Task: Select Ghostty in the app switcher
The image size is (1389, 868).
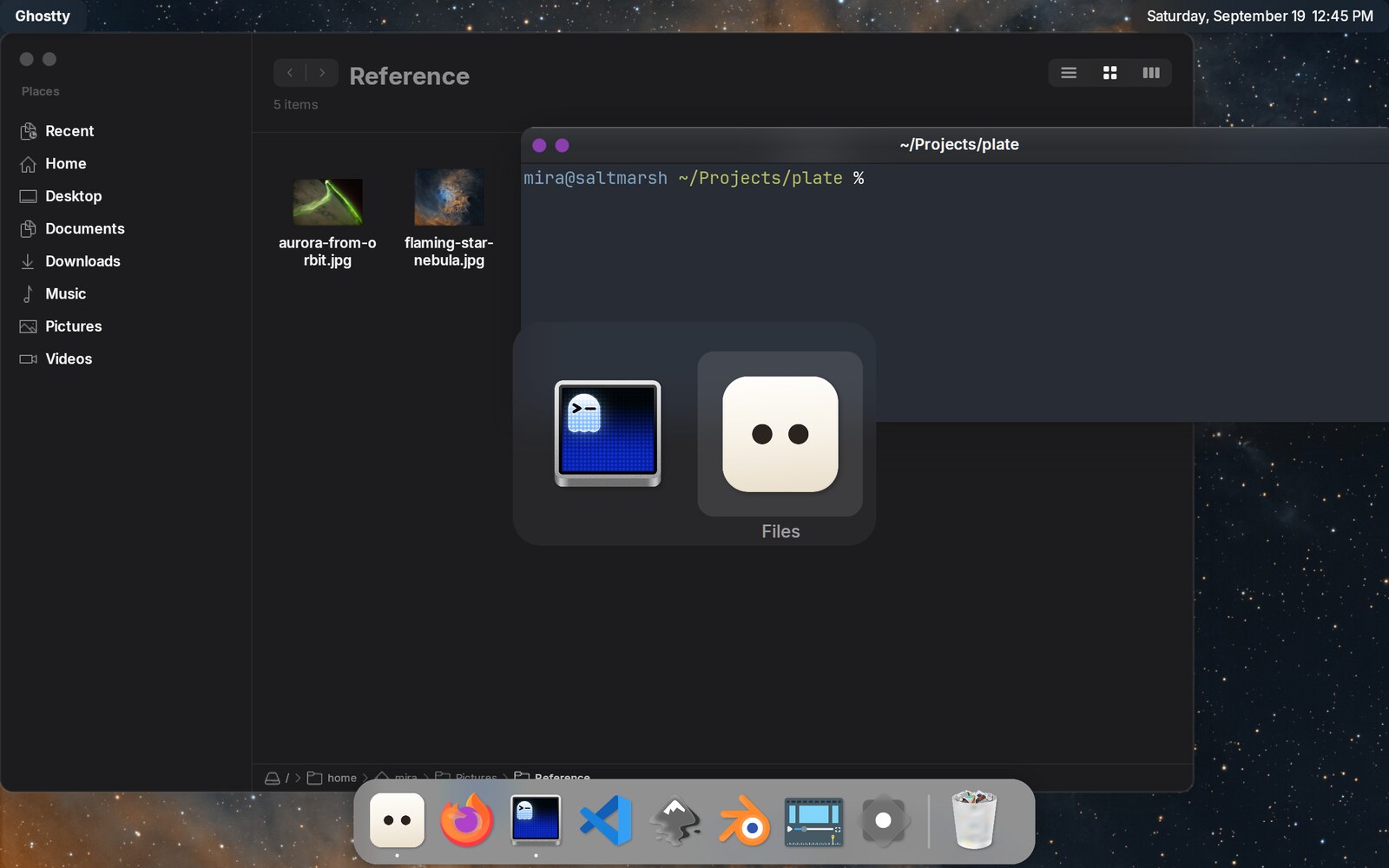Action: [608, 434]
